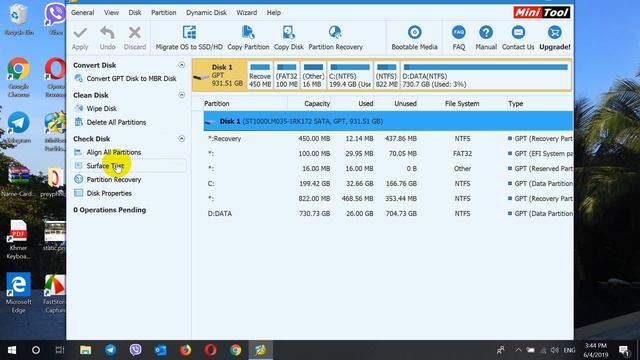The height and width of the screenshot is (360, 640).
Task: Open the Dynamic Disk menu
Action: tap(206, 13)
